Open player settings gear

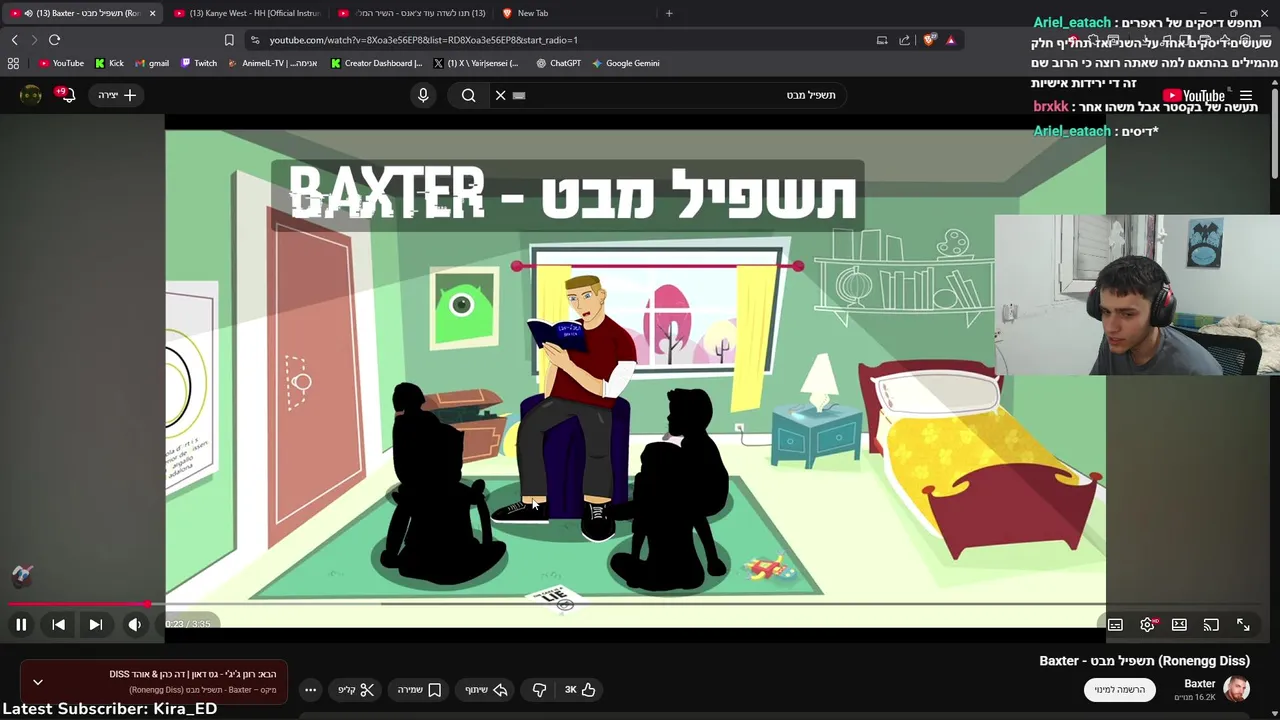[1148, 624]
